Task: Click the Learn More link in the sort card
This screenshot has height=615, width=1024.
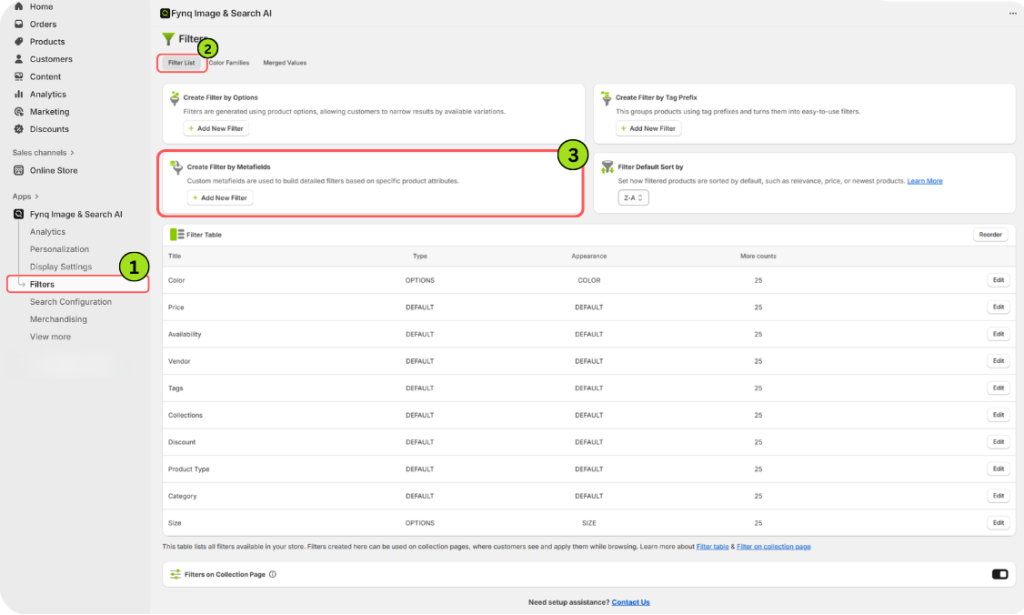Action: 925,181
